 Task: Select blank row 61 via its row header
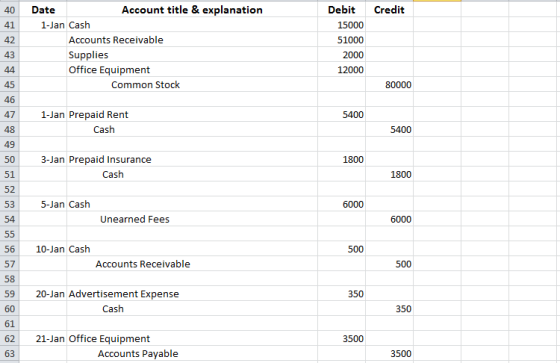click(x=10, y=324)
